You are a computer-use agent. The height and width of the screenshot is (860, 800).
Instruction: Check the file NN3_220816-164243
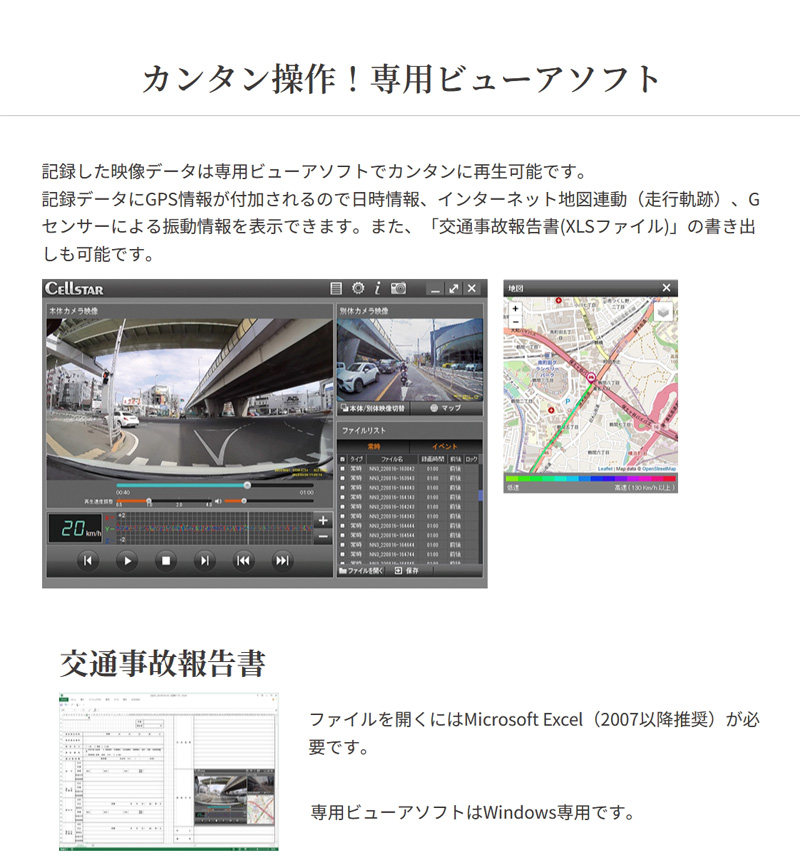[x=343, y=507]
